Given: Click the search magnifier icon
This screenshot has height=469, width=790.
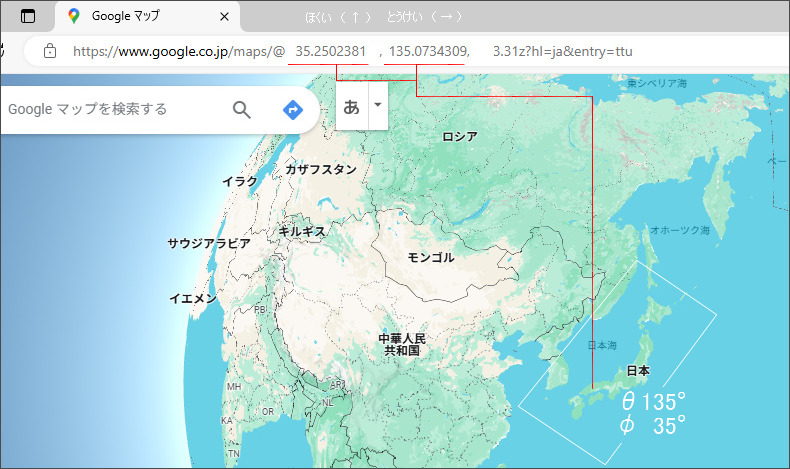Looking at the screenshot, I should (241, 109).
